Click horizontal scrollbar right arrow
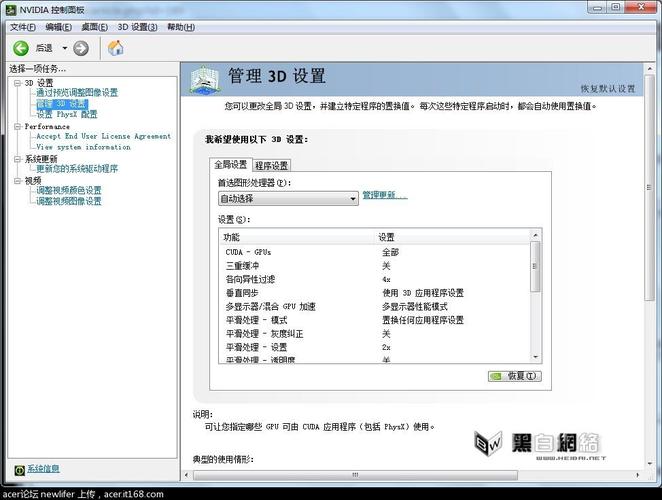Screen dimensions: 662x500 click(x=638, y=475)
